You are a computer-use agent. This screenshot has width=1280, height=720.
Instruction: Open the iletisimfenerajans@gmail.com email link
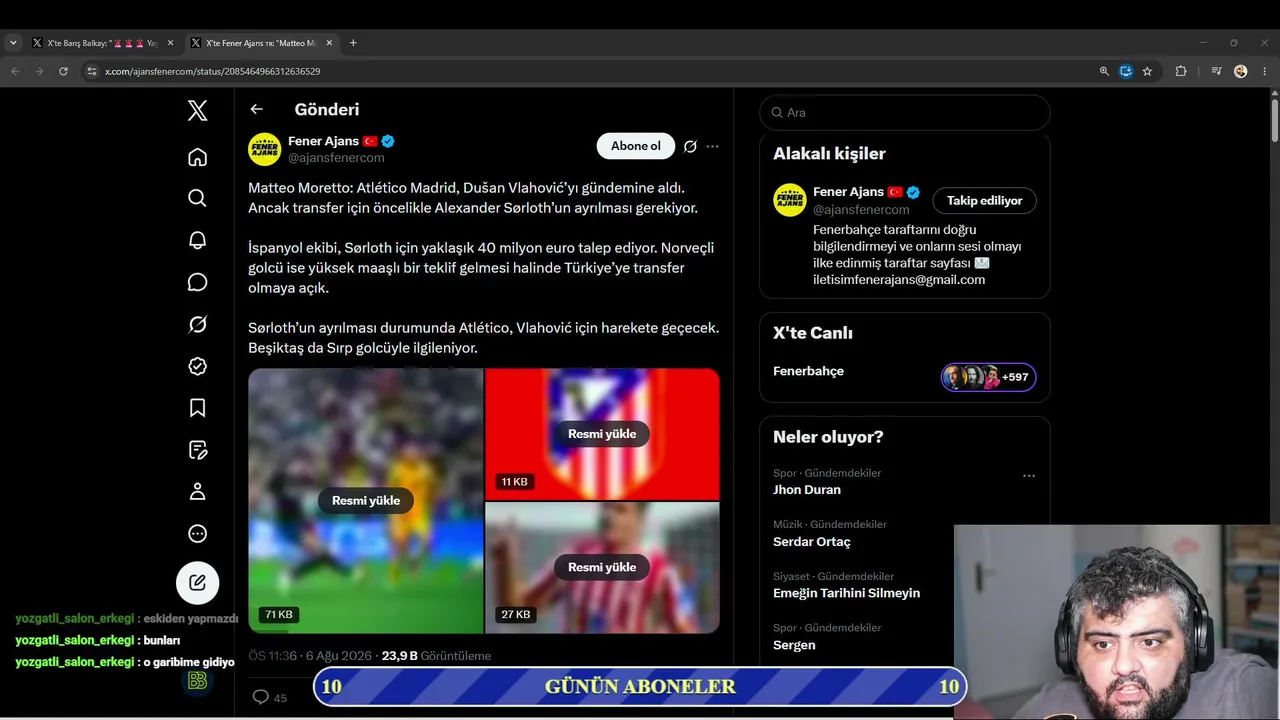(899, 280)
